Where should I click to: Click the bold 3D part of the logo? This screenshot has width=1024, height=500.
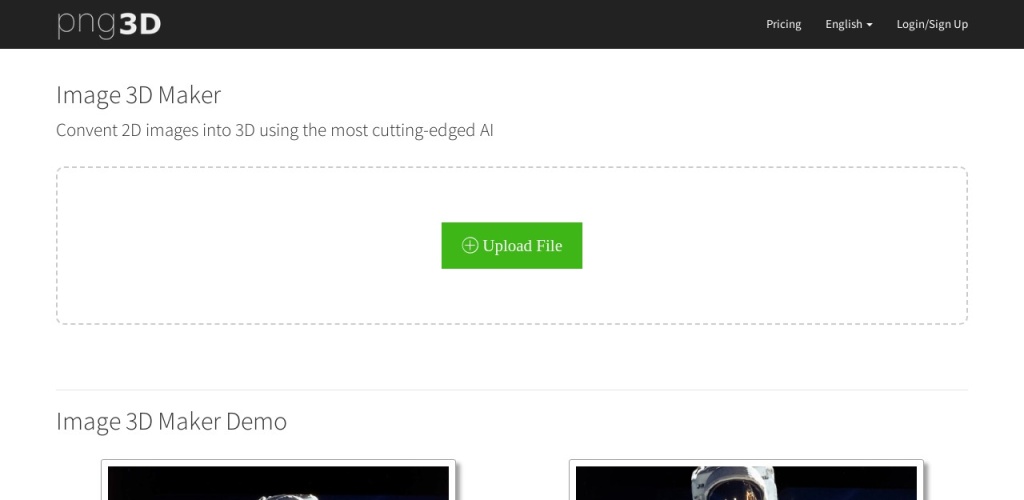[x=140, y=24]
